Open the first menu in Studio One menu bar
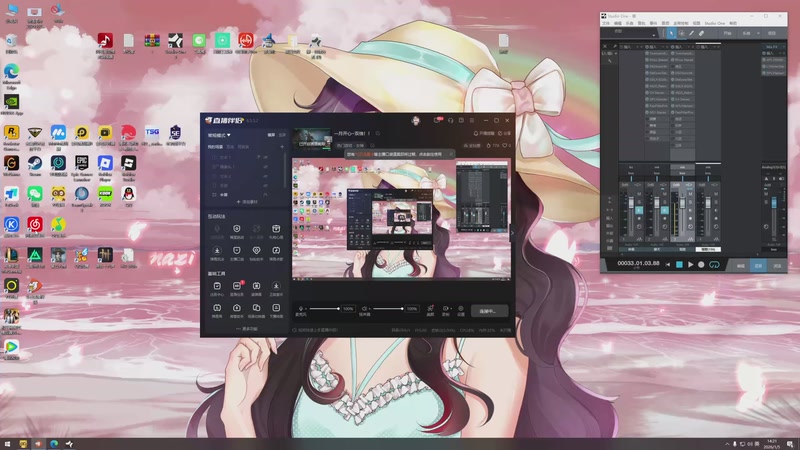 606,23
